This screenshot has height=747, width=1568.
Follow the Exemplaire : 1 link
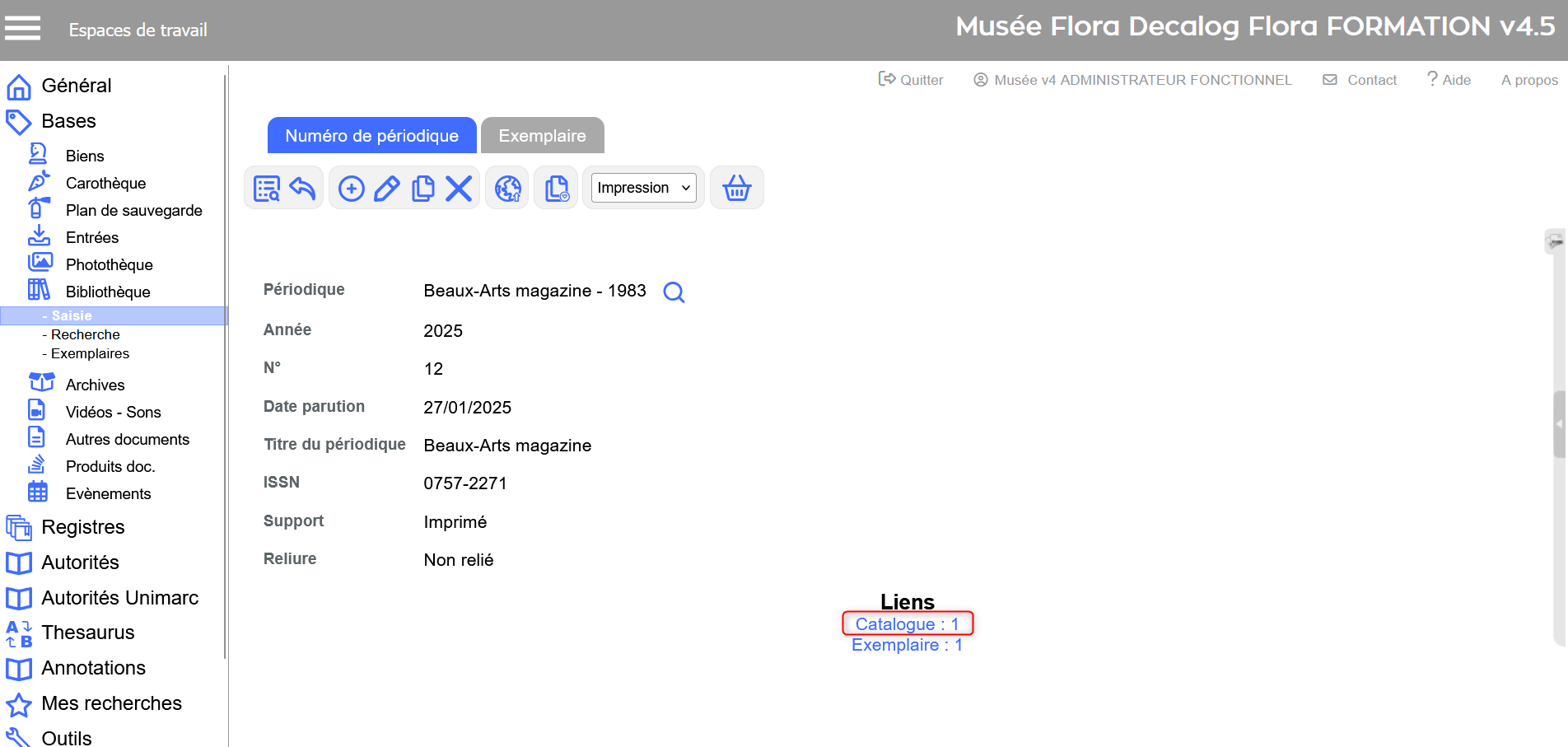(x=907, y=645)
